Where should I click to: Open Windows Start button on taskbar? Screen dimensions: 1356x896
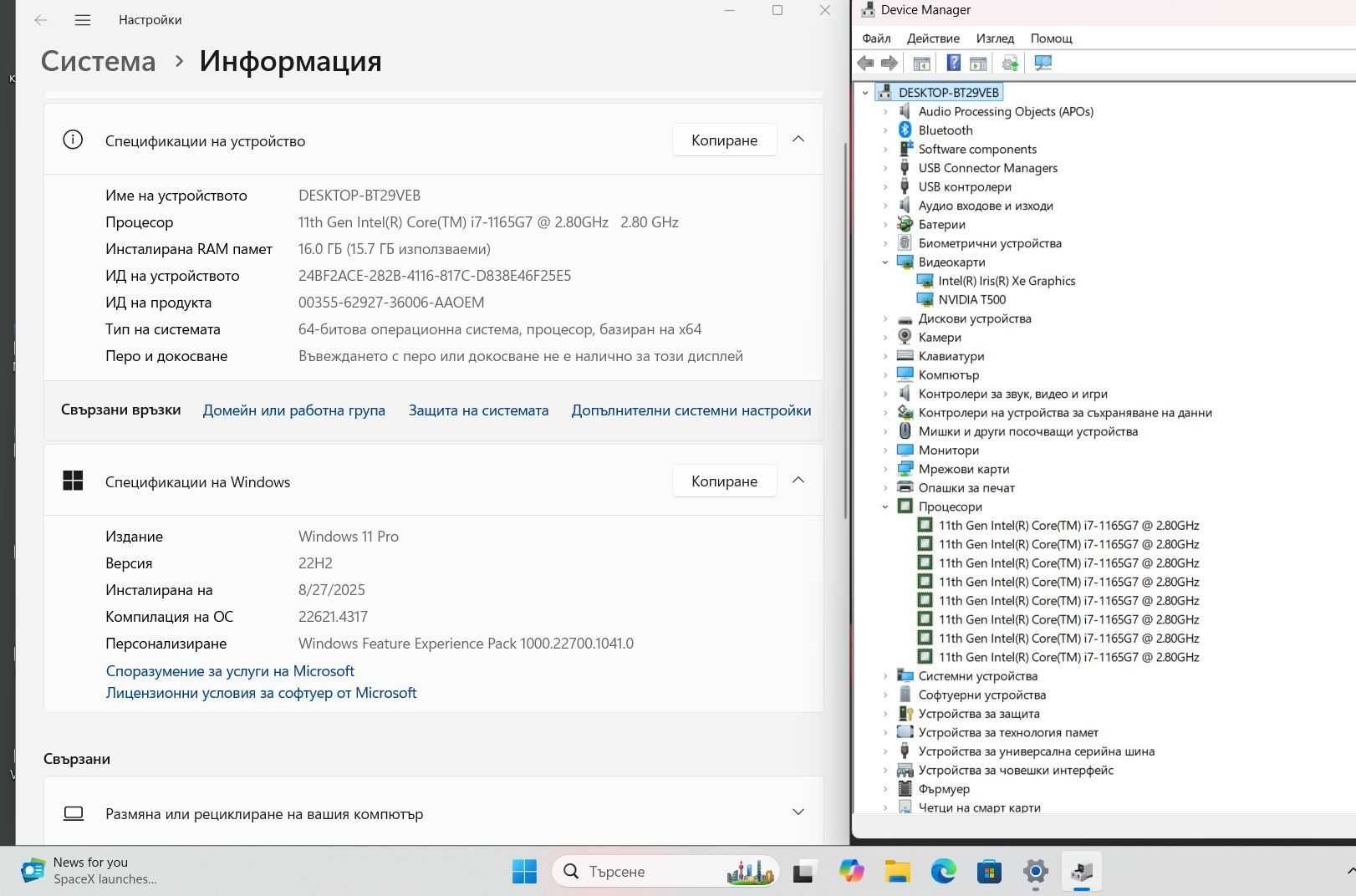click(x=524, y=872)
